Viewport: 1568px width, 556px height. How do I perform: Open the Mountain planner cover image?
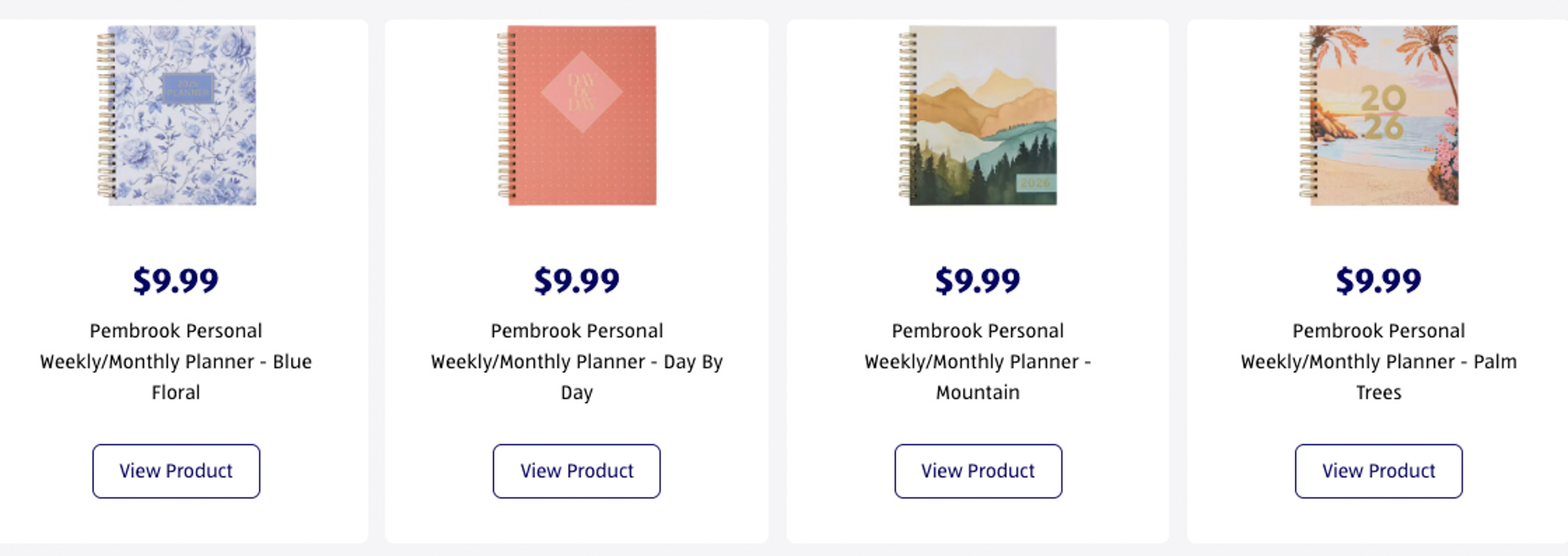point(978,116)
